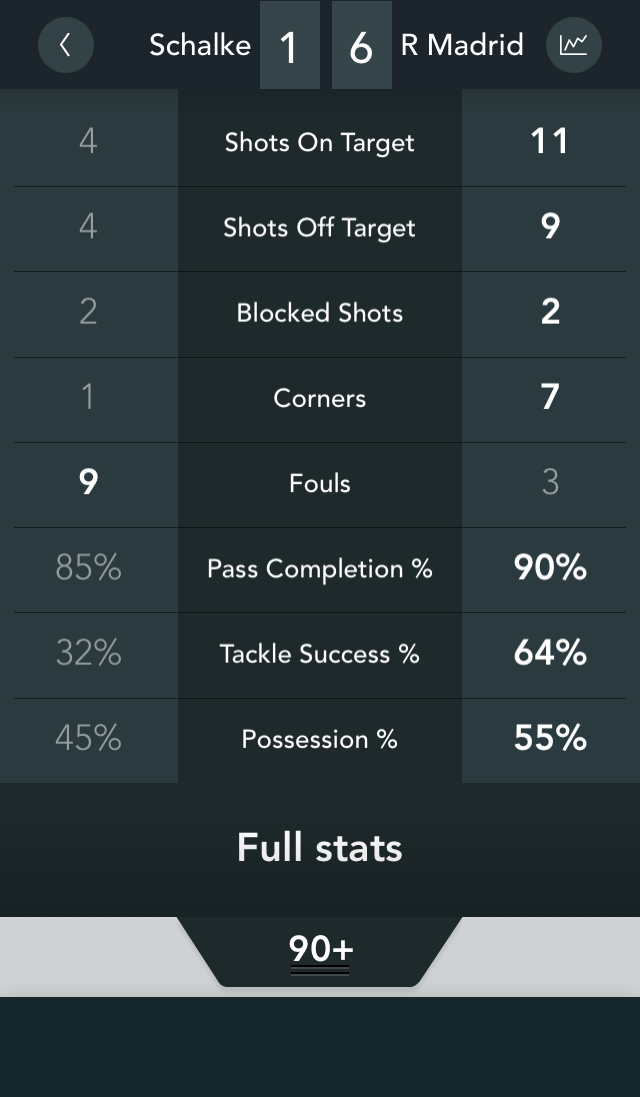Screen dimensions: 640x1097
Task: Tap the Blocked Shots stat label
Action: pos(320,313)
